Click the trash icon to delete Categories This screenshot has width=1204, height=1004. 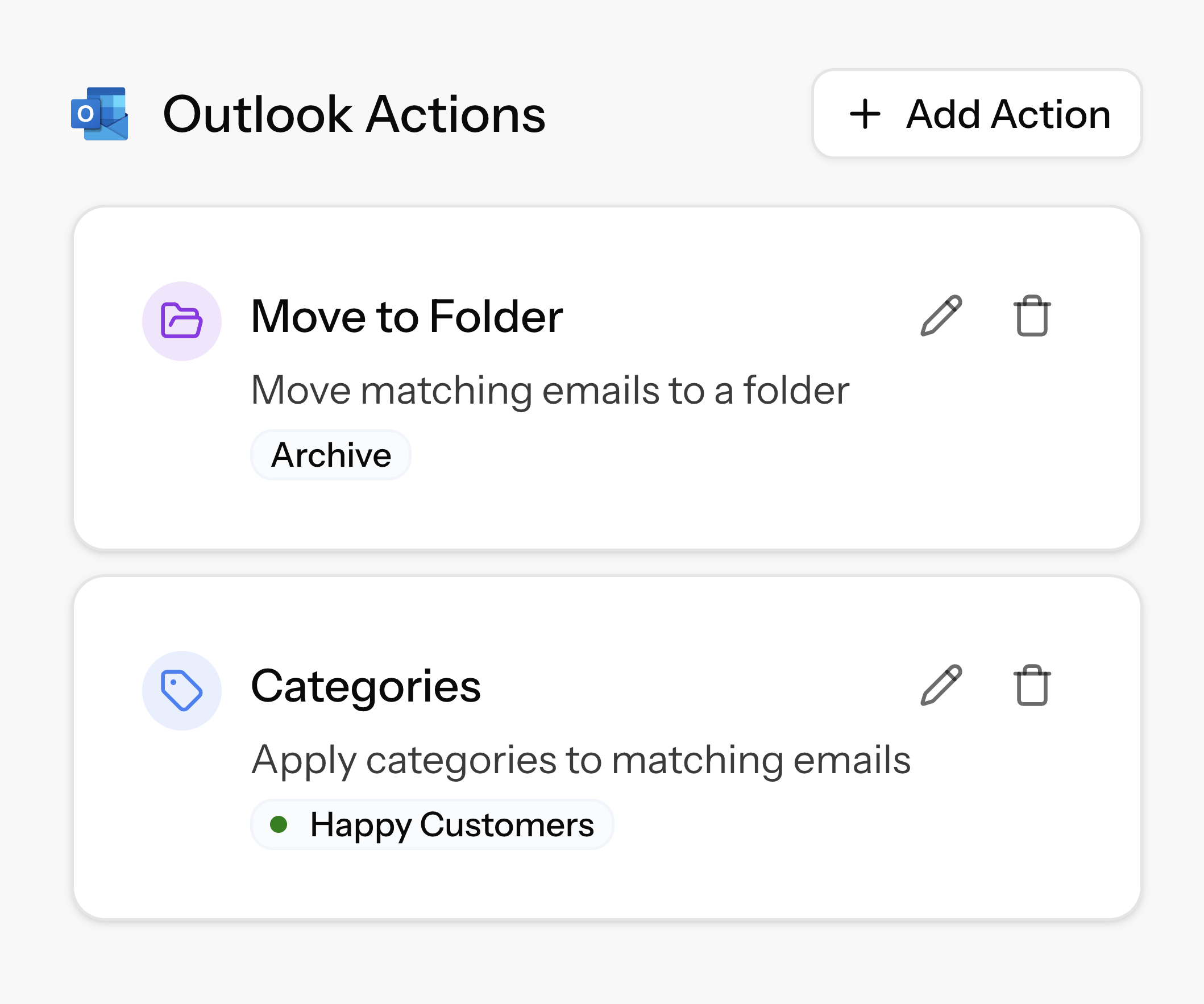point(1031,686)
